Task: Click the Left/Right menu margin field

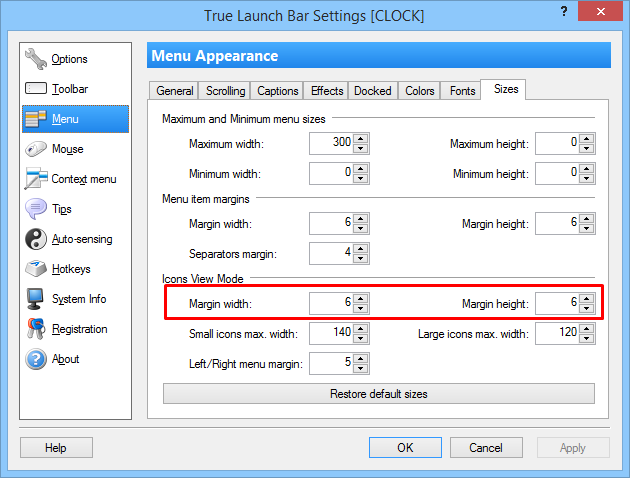Action: (x=331, y=362)
